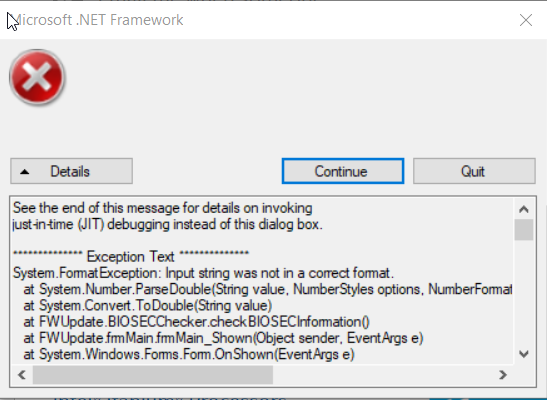Click the vertical scrollbar thumb
Image resolution: width=547 pixels, height=400 pixels.
[x=524, y=229]
